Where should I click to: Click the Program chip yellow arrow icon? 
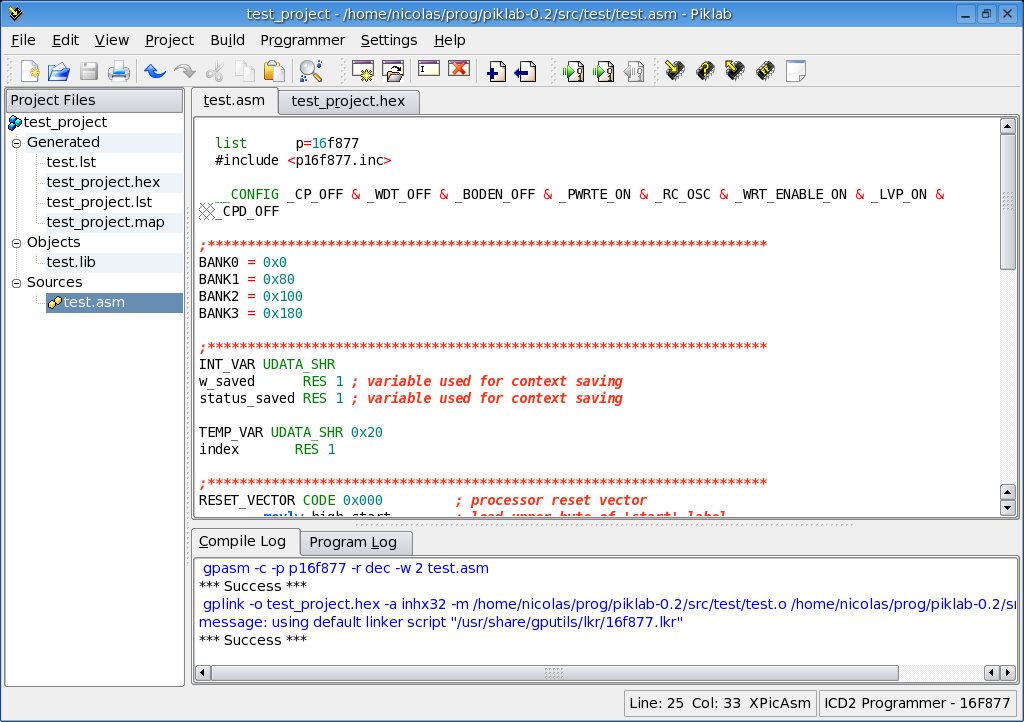click(675, 71)
